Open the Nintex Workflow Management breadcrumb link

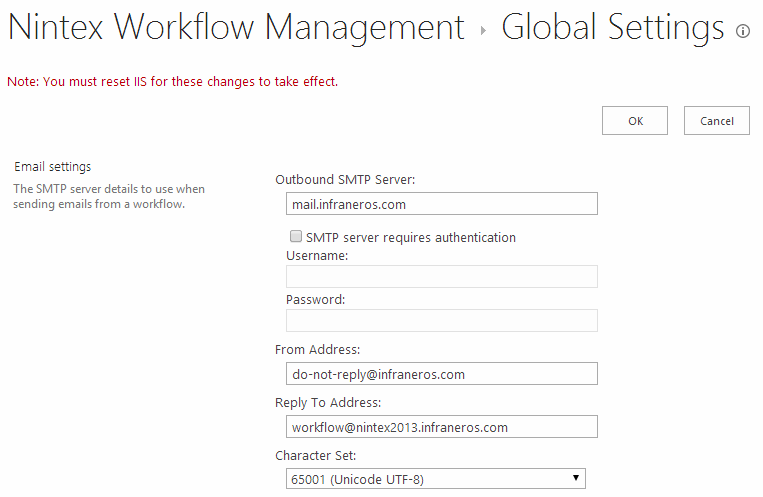[236, 27]
